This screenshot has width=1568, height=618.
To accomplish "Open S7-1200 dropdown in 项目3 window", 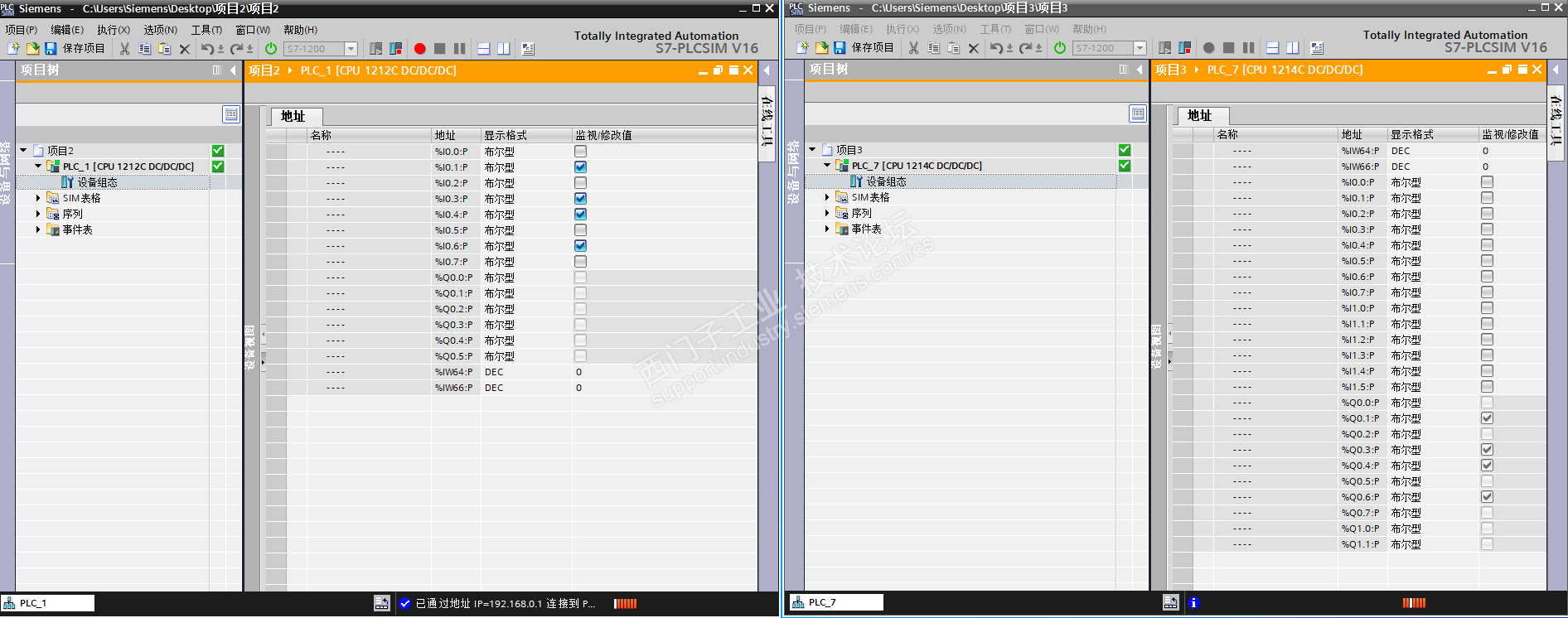I will pyautogui.click(x=1140, y=48).
